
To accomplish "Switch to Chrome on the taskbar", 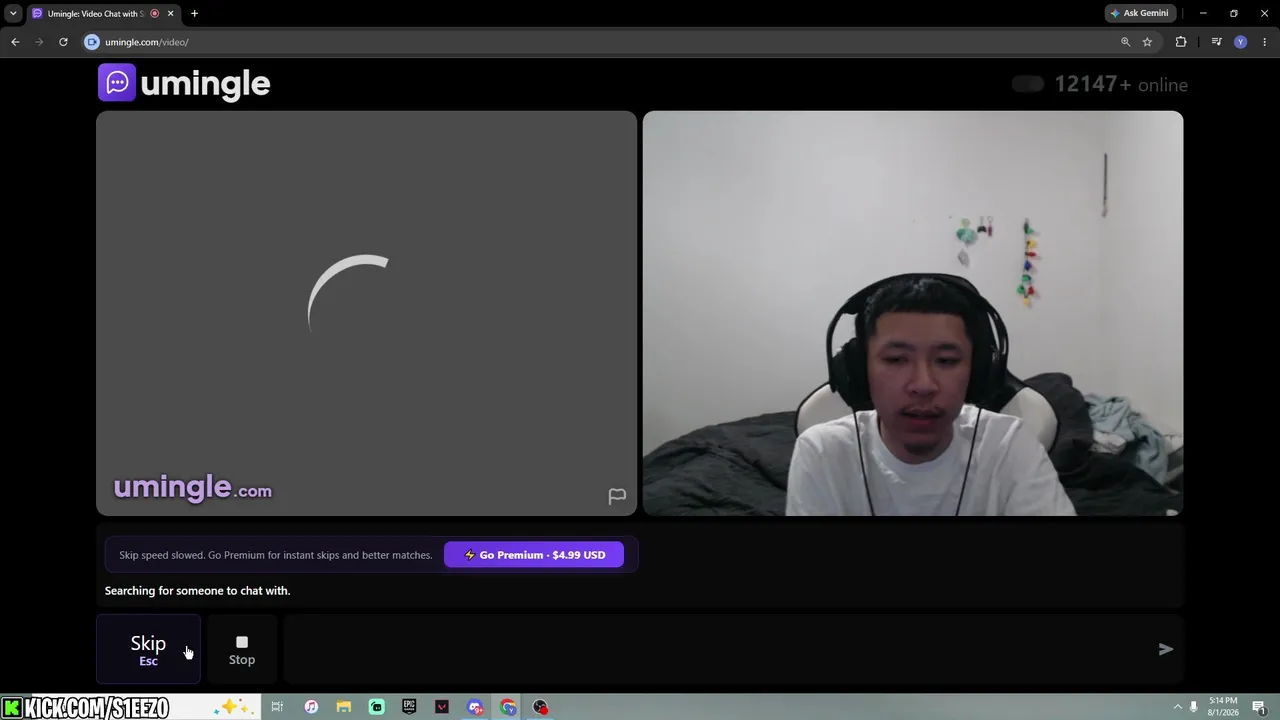I will [508, 707].
